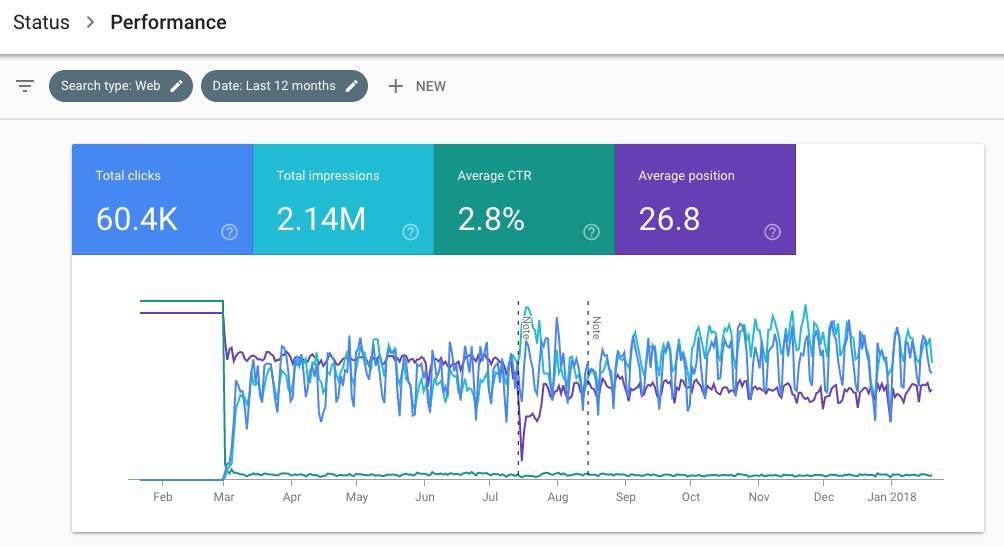Click the Oct axis label

[x=691, y=497]
